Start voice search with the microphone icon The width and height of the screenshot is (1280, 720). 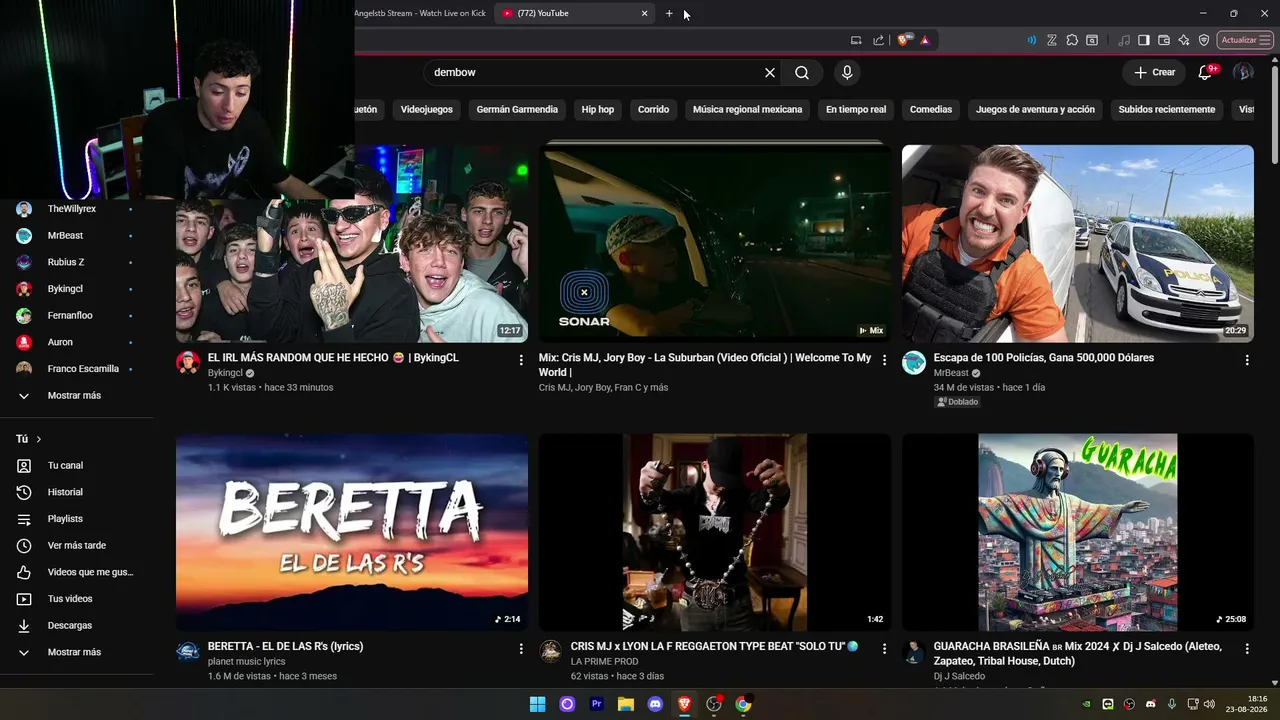click(x=847, y=73)
